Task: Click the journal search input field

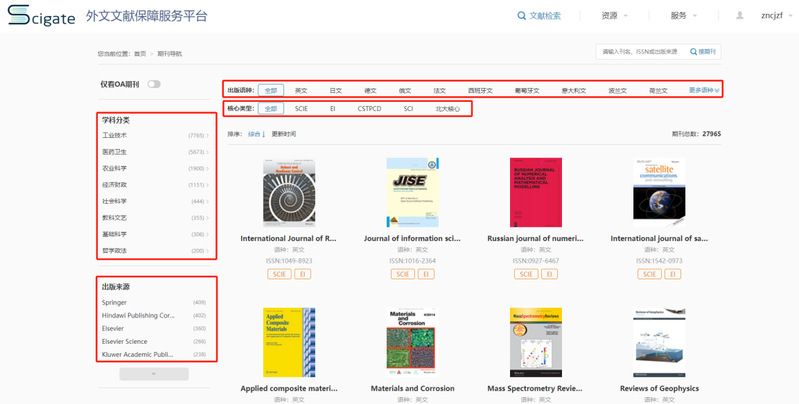Action: (637, 51)
